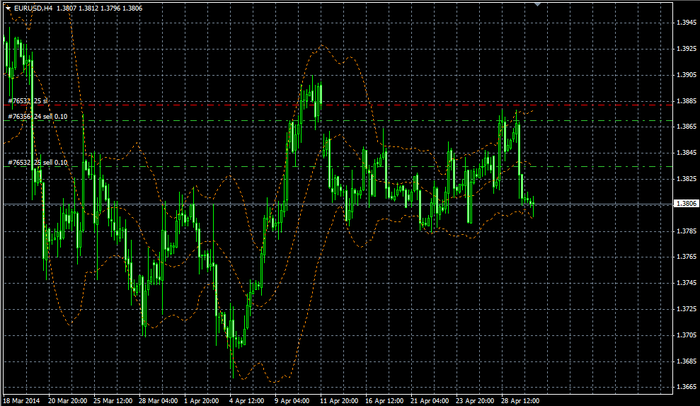Click the chart shift triangle marker at top
700x406 pixels.
[538, 4]
